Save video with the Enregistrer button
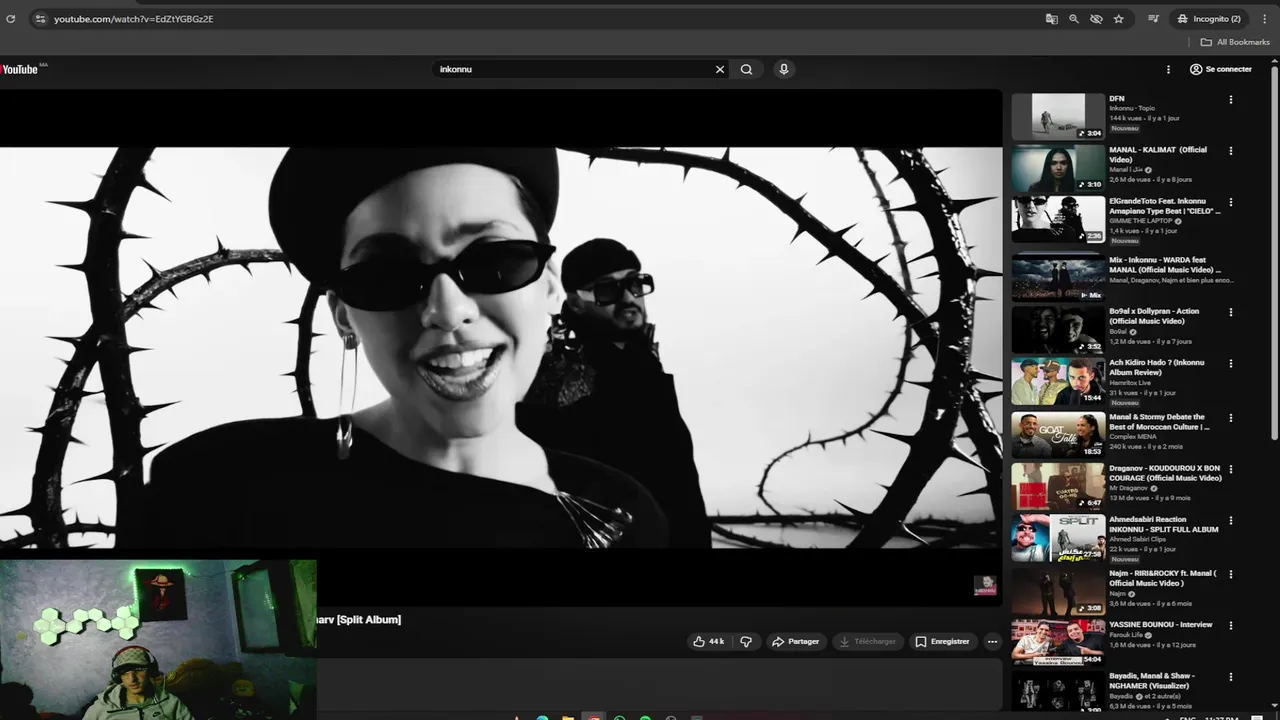 (942, 641)
